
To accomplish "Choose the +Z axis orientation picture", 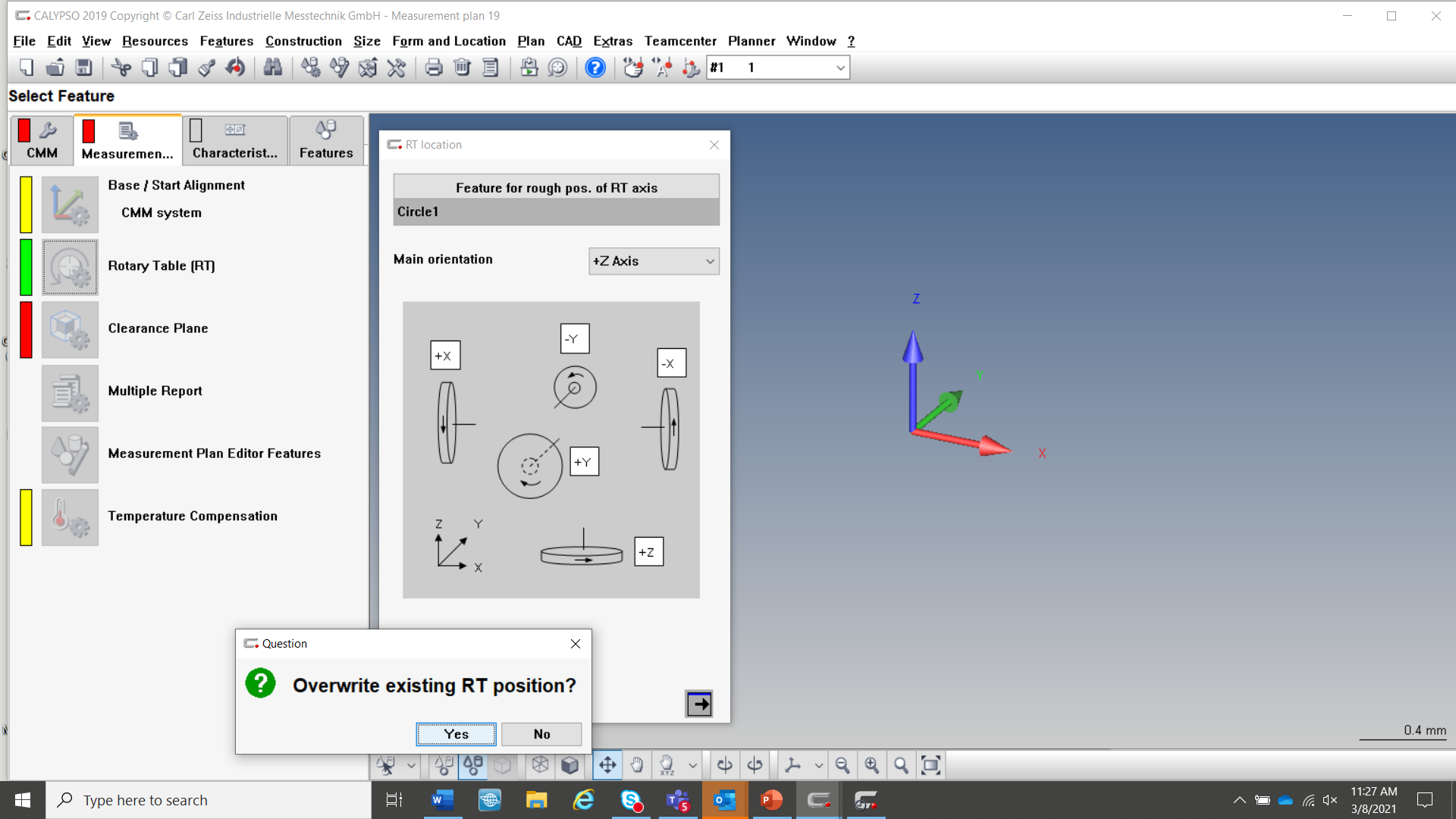I will [x=648, y=551].
